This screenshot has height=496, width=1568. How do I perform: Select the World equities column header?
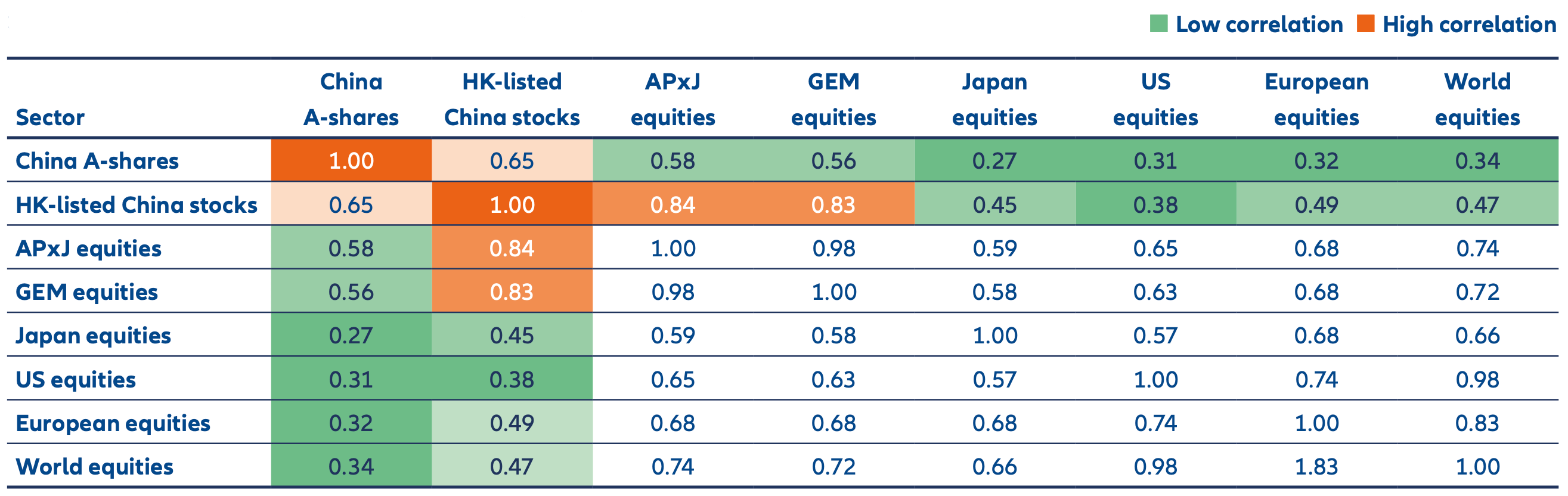1477,99
